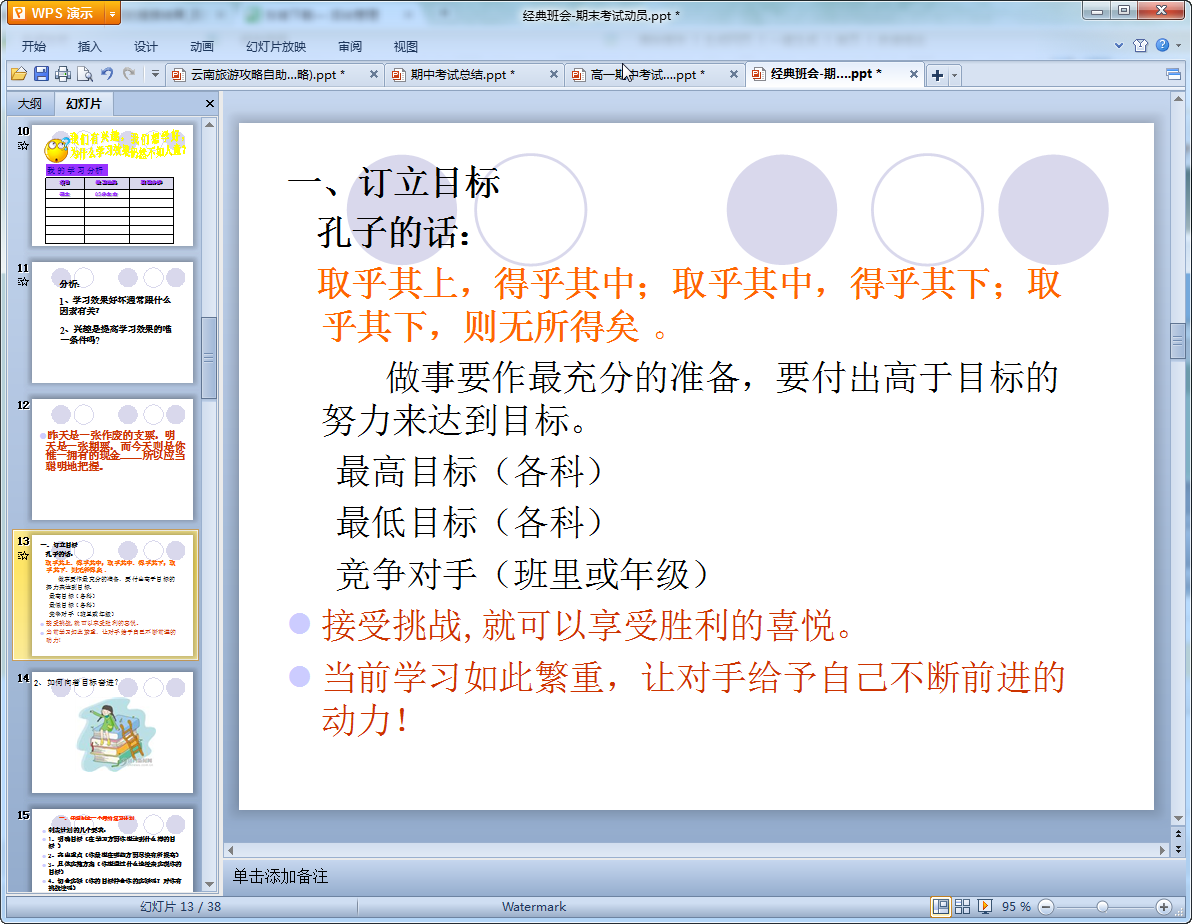The image size is (1192, 924).
Task: Undo the last action
Action: (x=107, y=74)
